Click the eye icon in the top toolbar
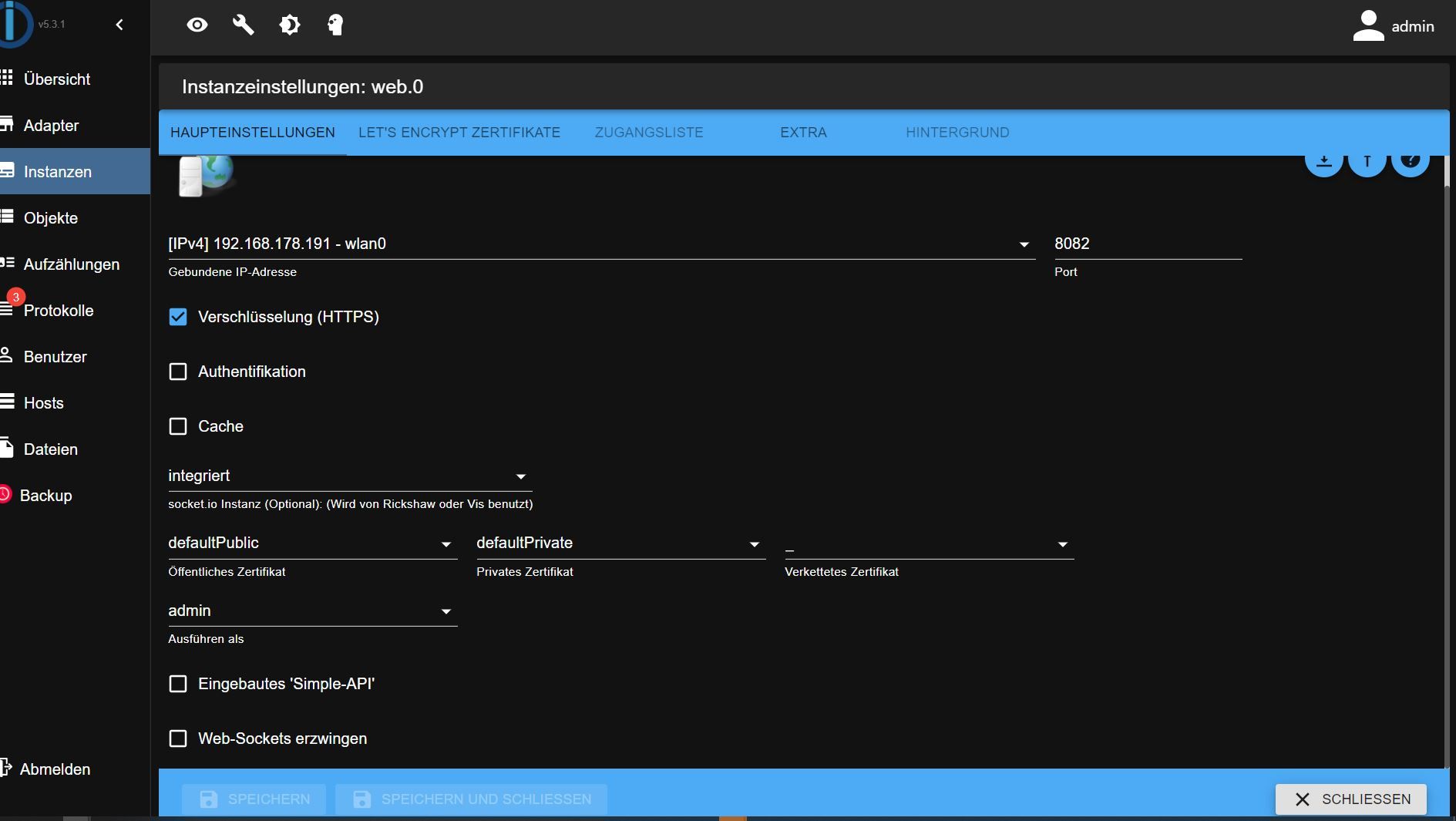The width and height of the screenshot is (1456, 821). [197, 25]
